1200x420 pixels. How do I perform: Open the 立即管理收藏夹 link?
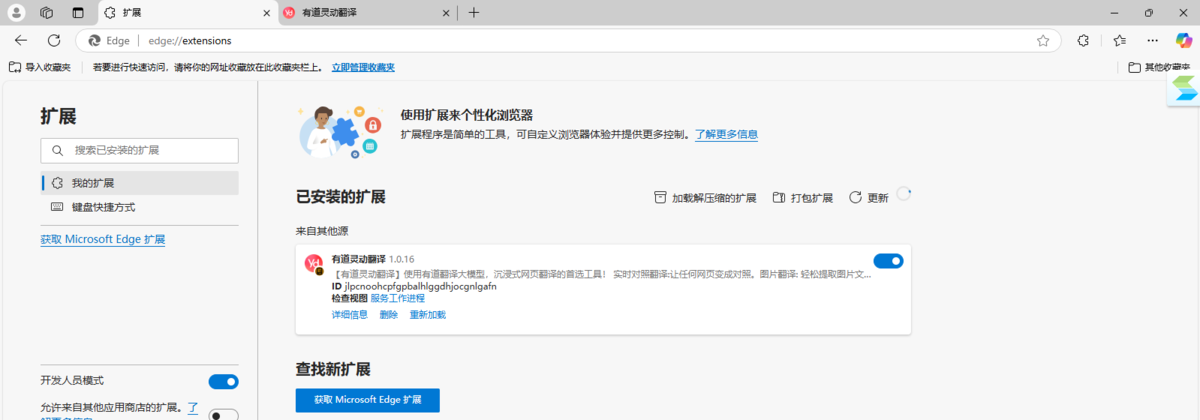point(363,67)
